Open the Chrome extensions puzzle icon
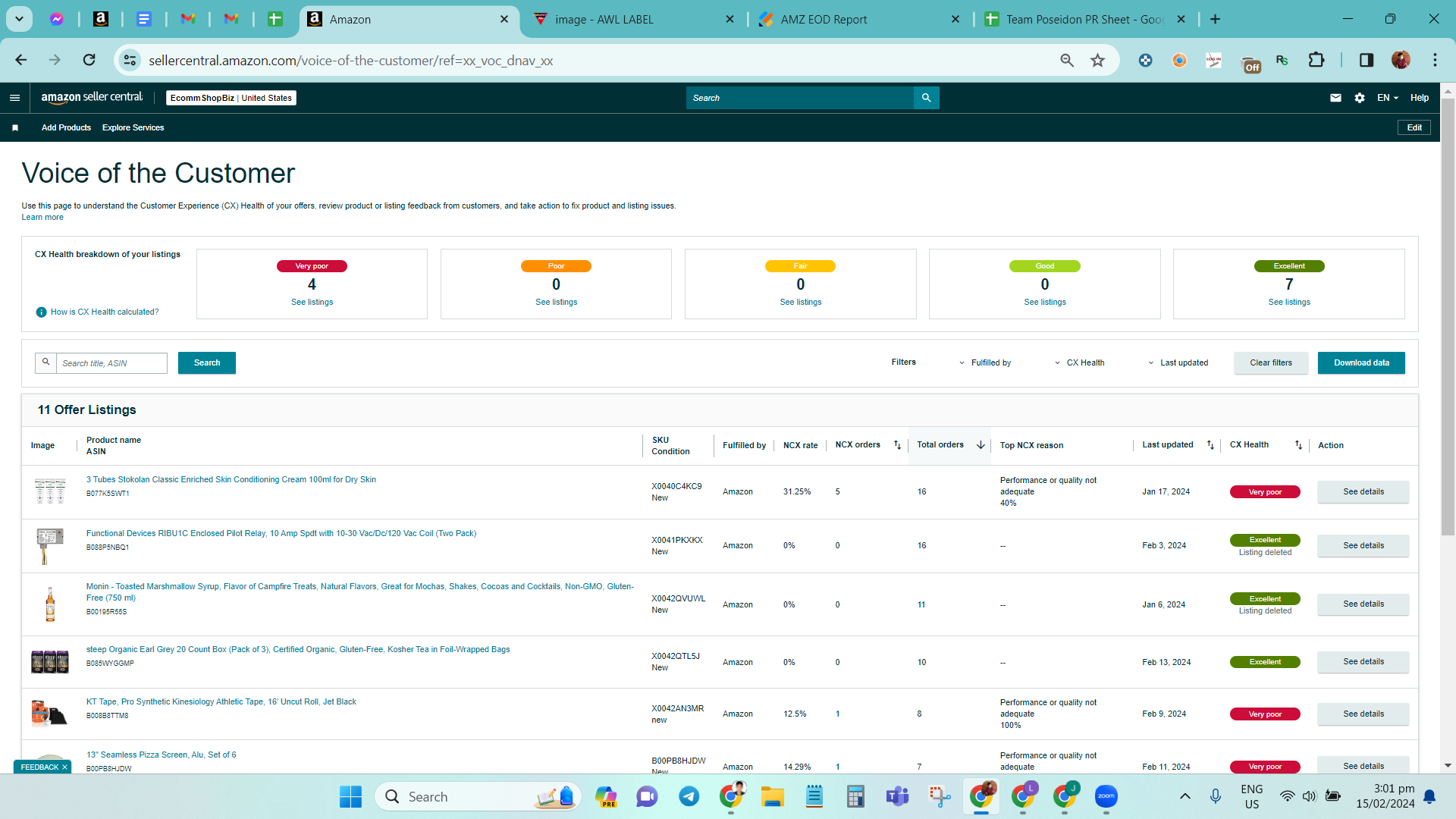The height and width of the screenshot is (819, 1456). click(1316, 60)
